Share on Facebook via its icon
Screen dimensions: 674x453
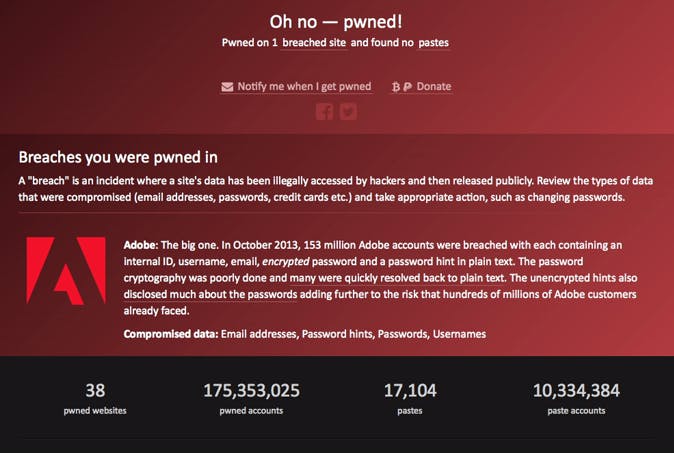324,112
